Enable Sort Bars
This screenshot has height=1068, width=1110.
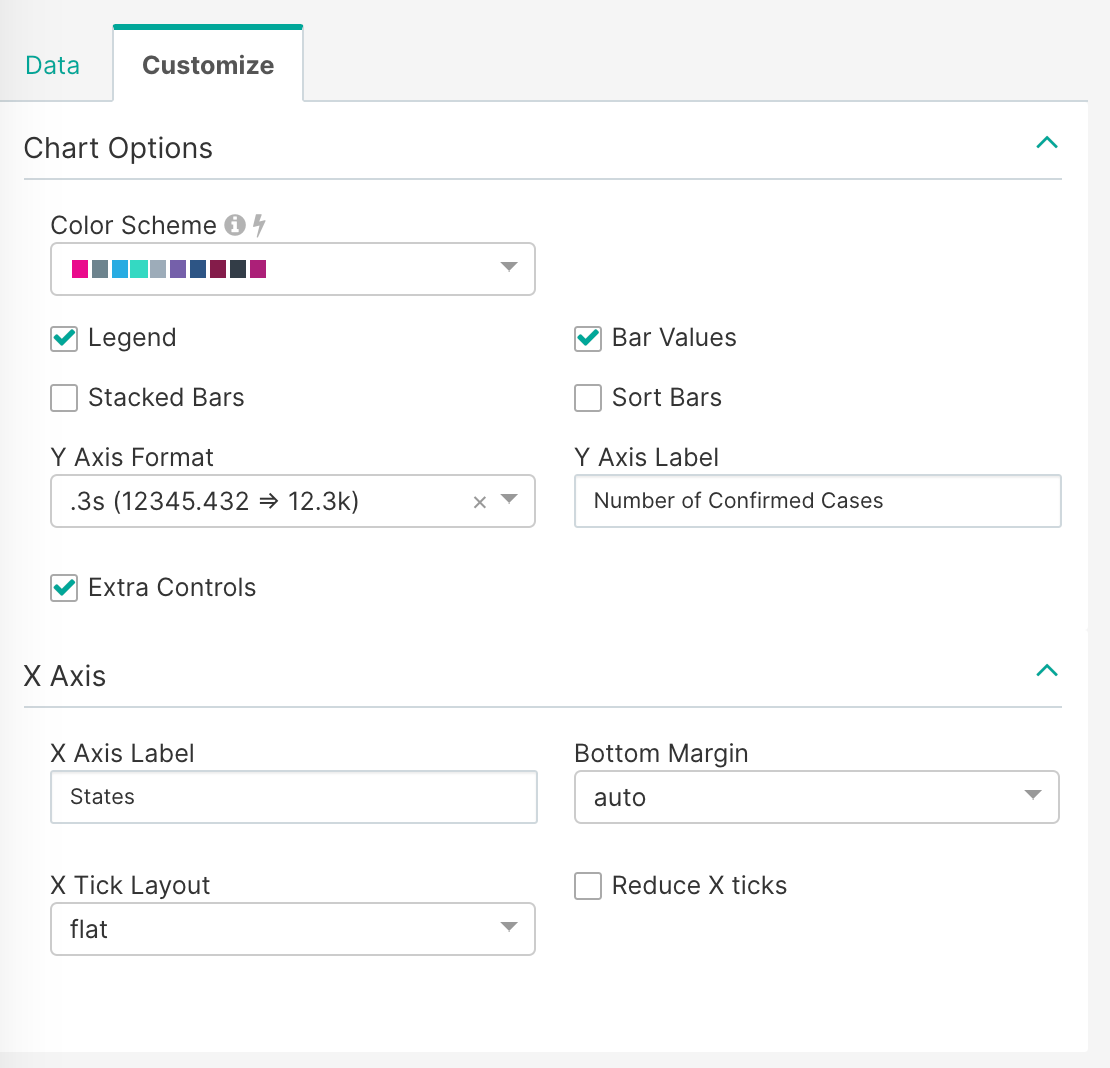pos(588,398)
